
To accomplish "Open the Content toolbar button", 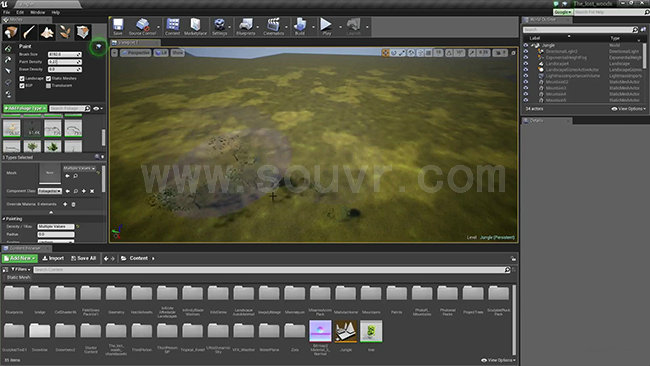I will [172, 27].
